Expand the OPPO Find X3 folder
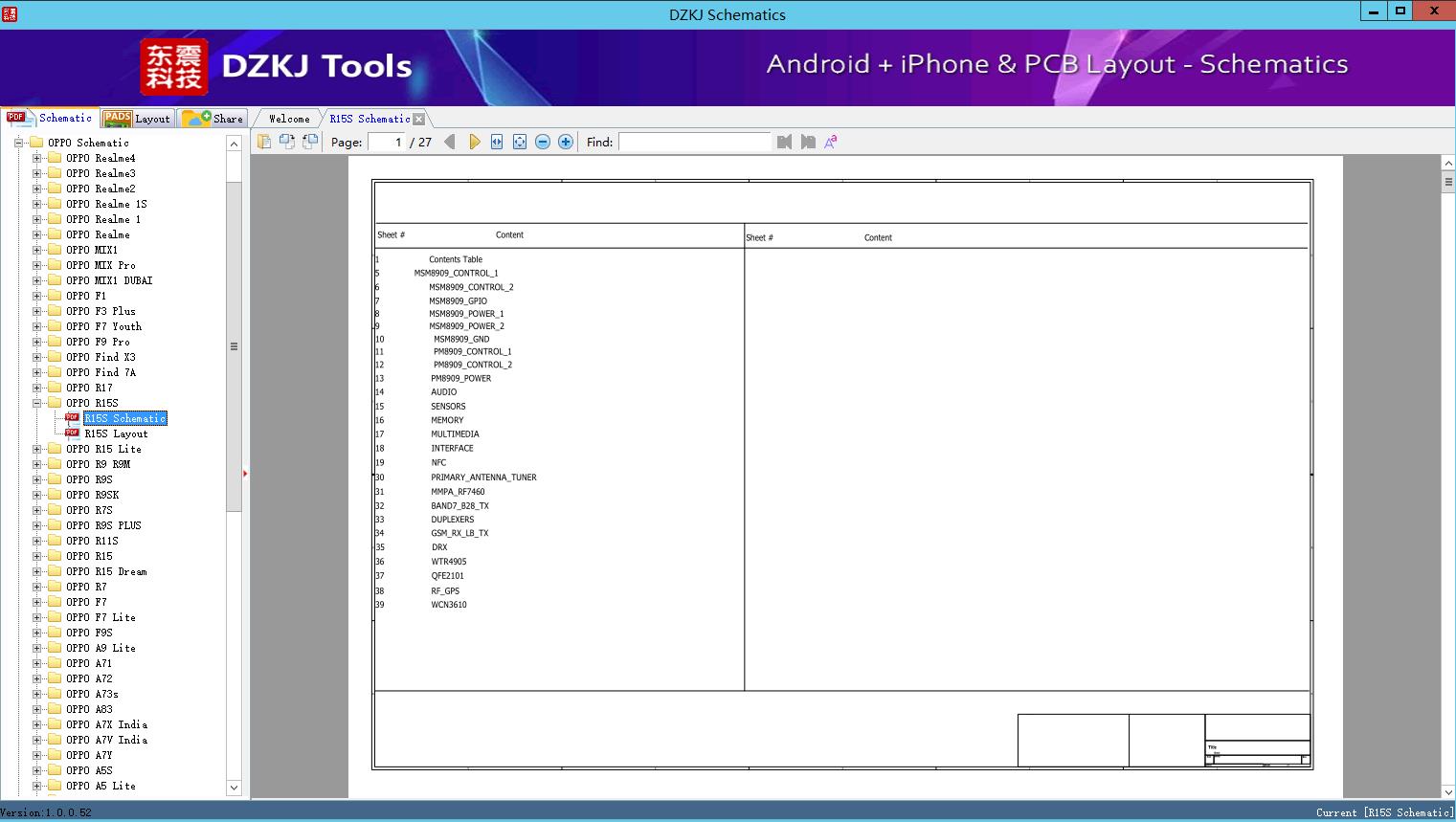This screenshot has width=1456, height=822. pyautogui.click(x=36, y=357)
